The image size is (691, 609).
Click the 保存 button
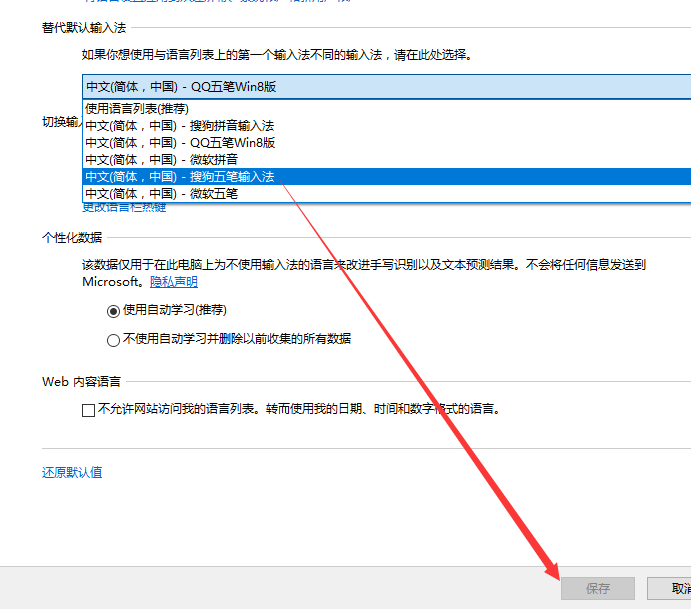pos(598,588)
